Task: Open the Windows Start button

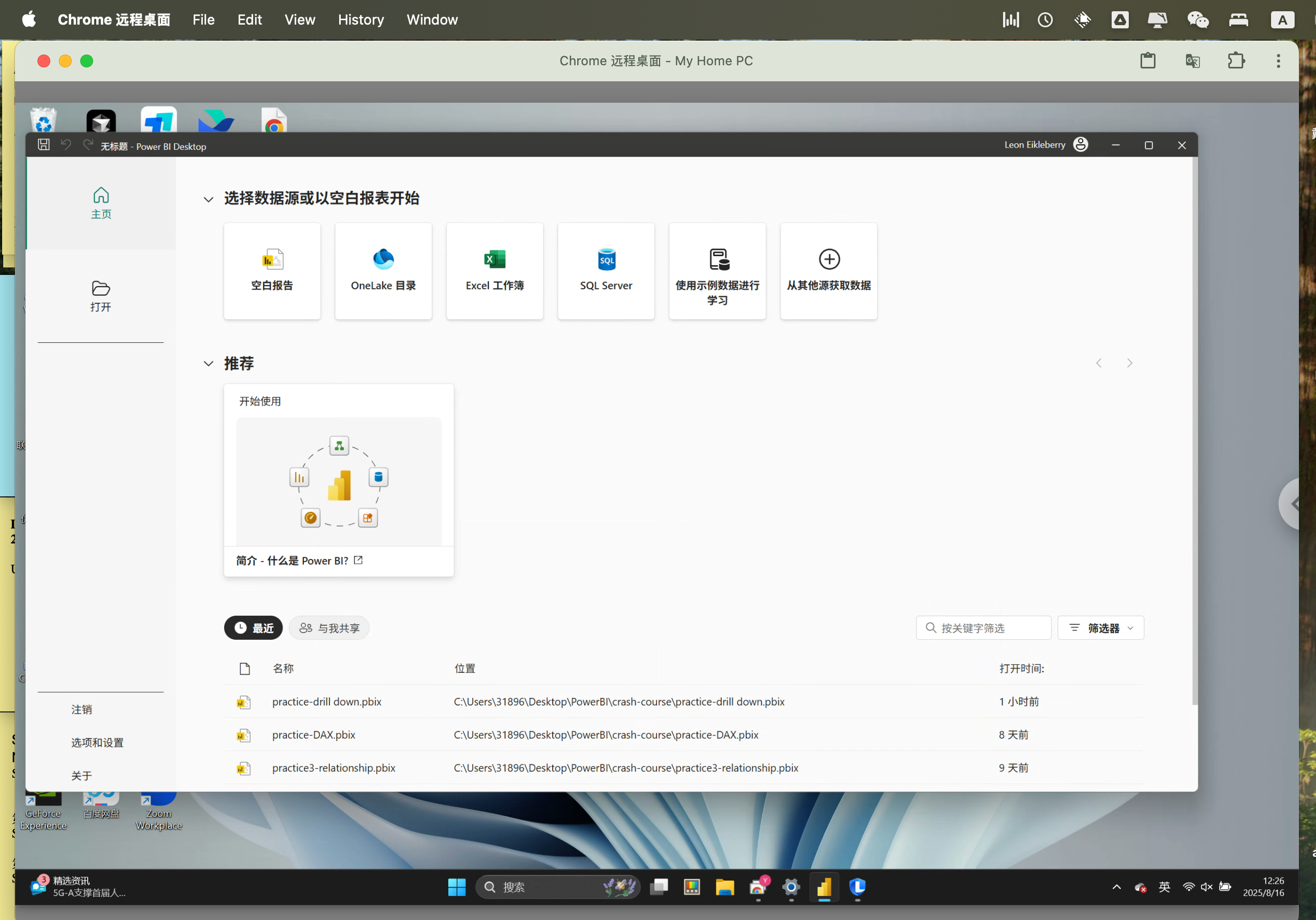Action: [457, 887]
